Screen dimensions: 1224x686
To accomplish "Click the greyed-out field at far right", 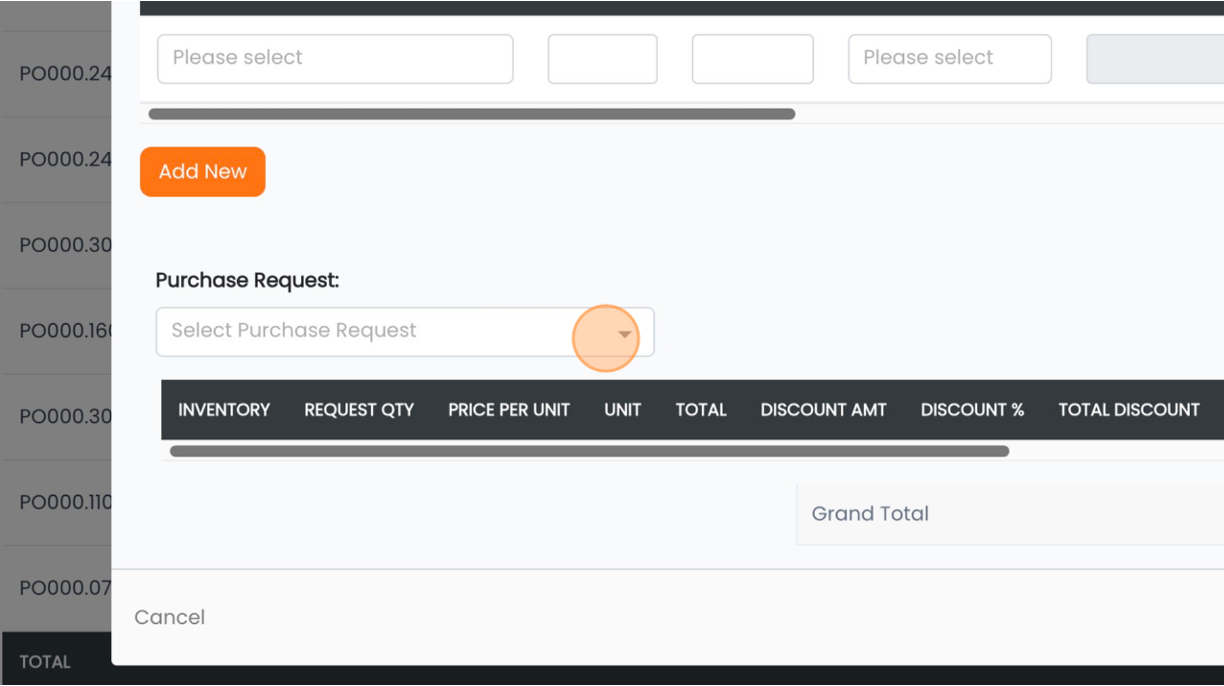I will click(1155, 59).
